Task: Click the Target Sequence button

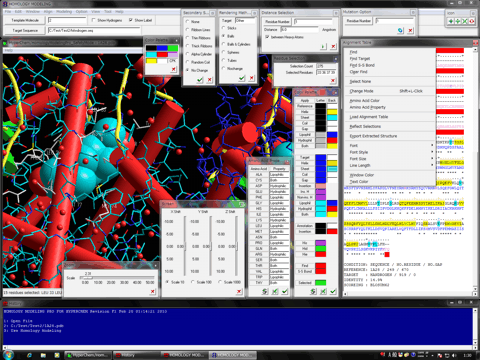Action: coord(25,31)
